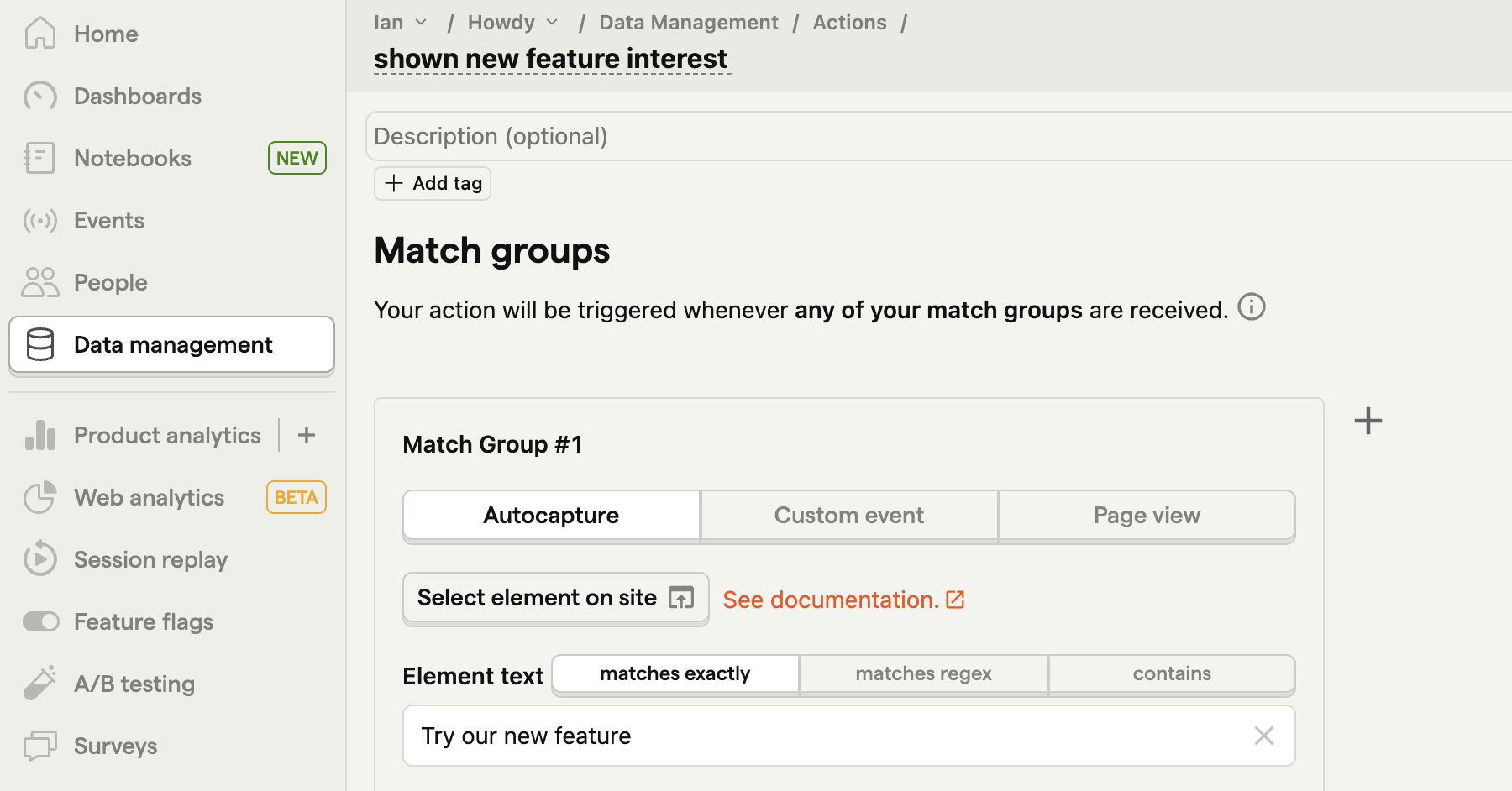Click the Match Group #1 heading
Viewport: 1512px width, 791px height.
[x=492, y=444]
